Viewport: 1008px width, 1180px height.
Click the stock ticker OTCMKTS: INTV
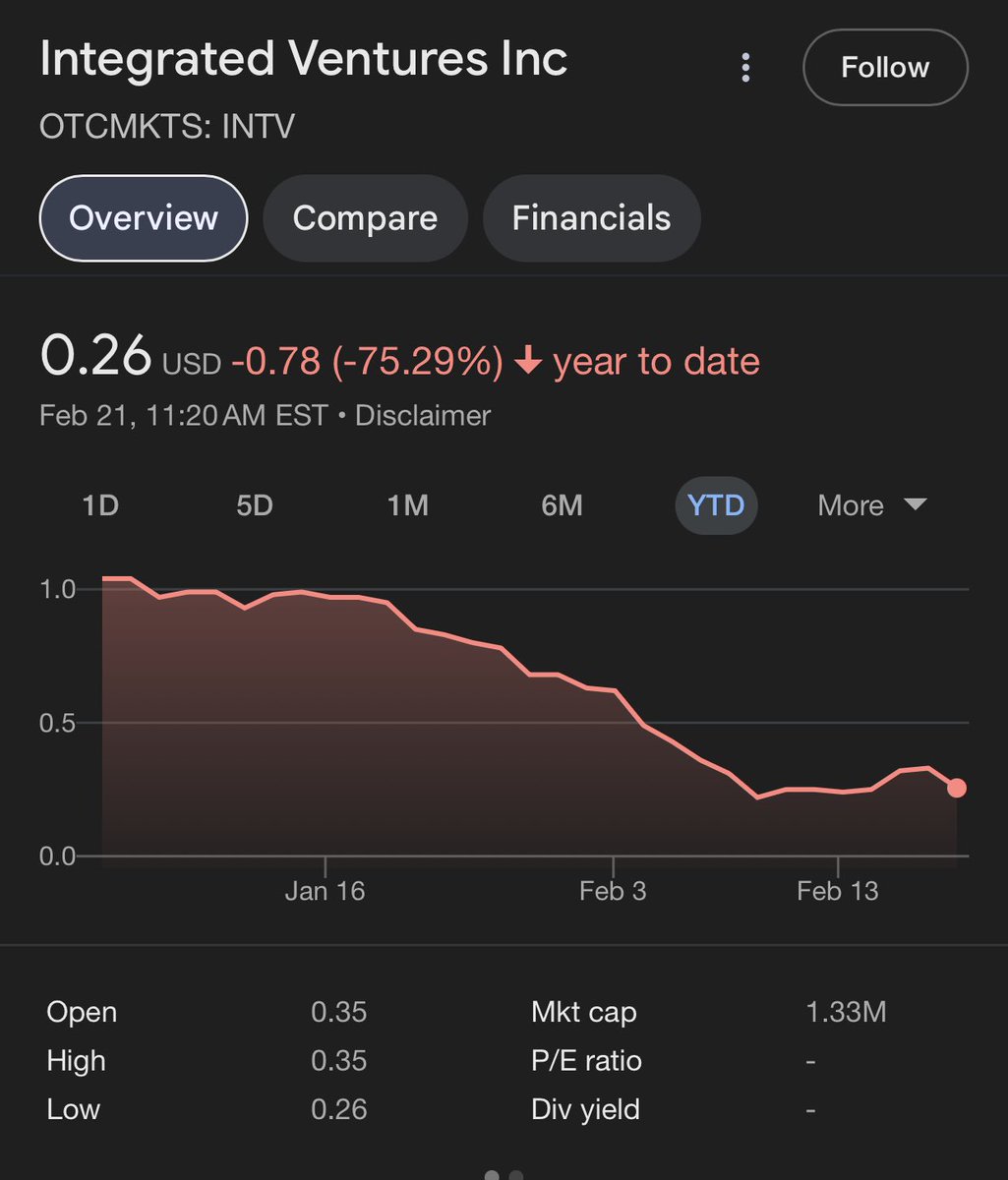[x=167, y=127]
